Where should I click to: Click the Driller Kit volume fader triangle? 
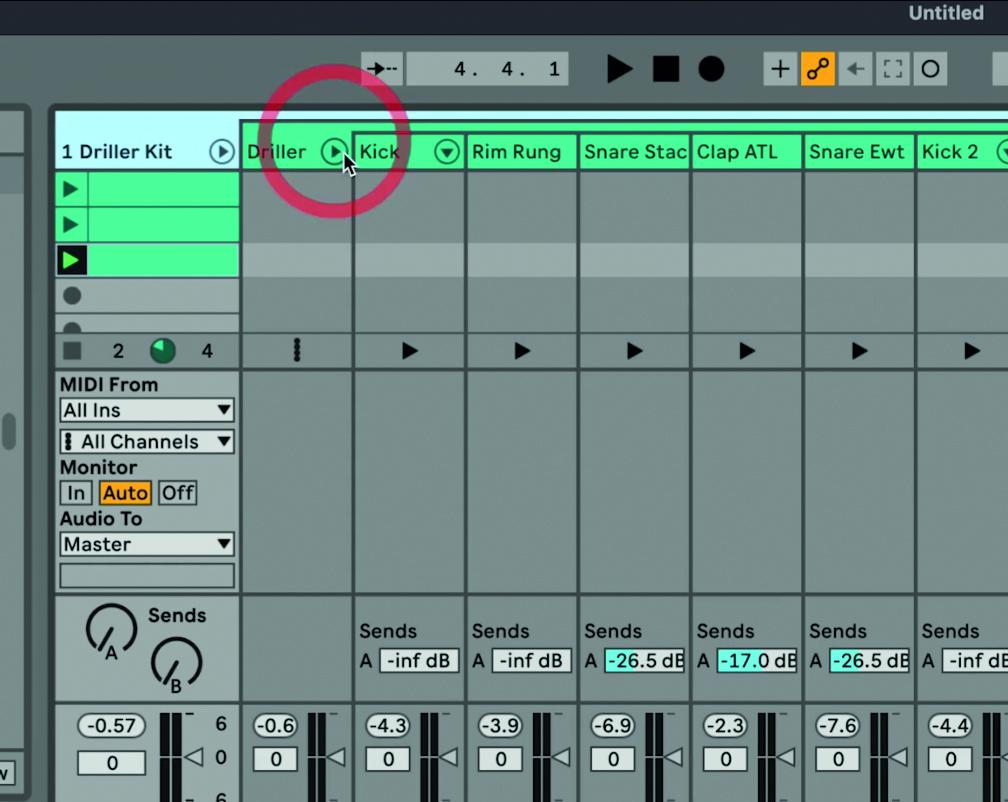tap(194, 757)
